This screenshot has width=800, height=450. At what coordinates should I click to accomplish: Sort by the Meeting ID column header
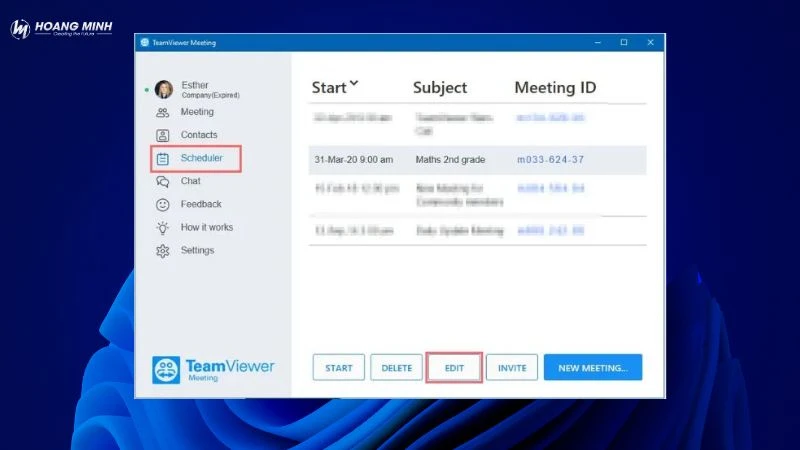coord(555,88)
